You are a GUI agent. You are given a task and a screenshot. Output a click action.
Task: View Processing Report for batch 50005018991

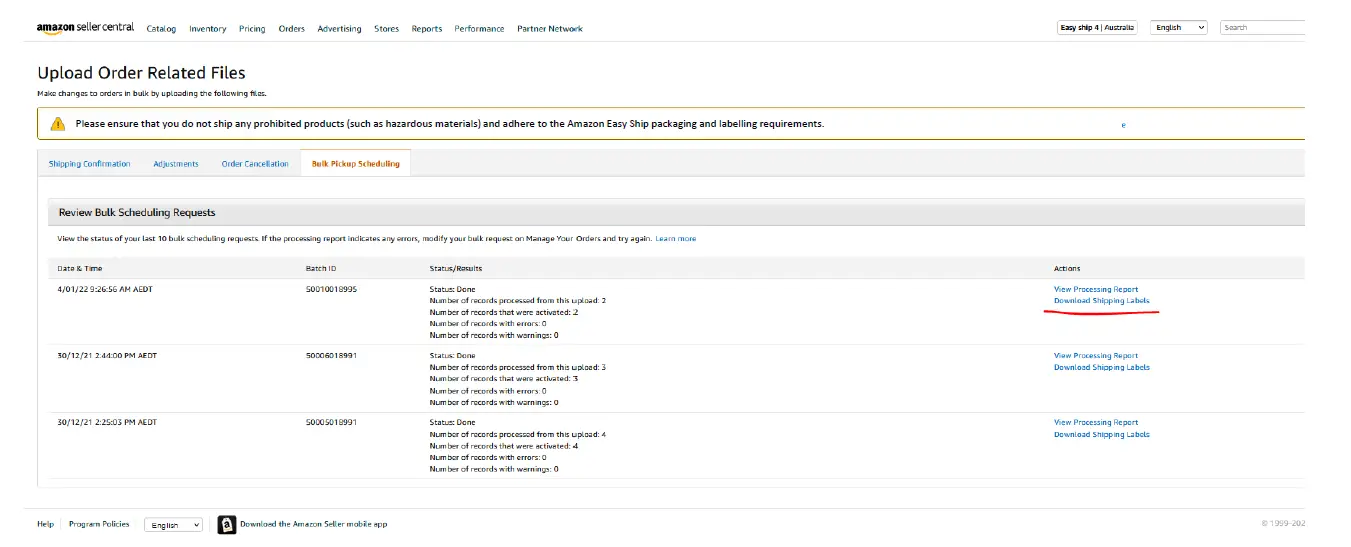[x=1096, y=423]
